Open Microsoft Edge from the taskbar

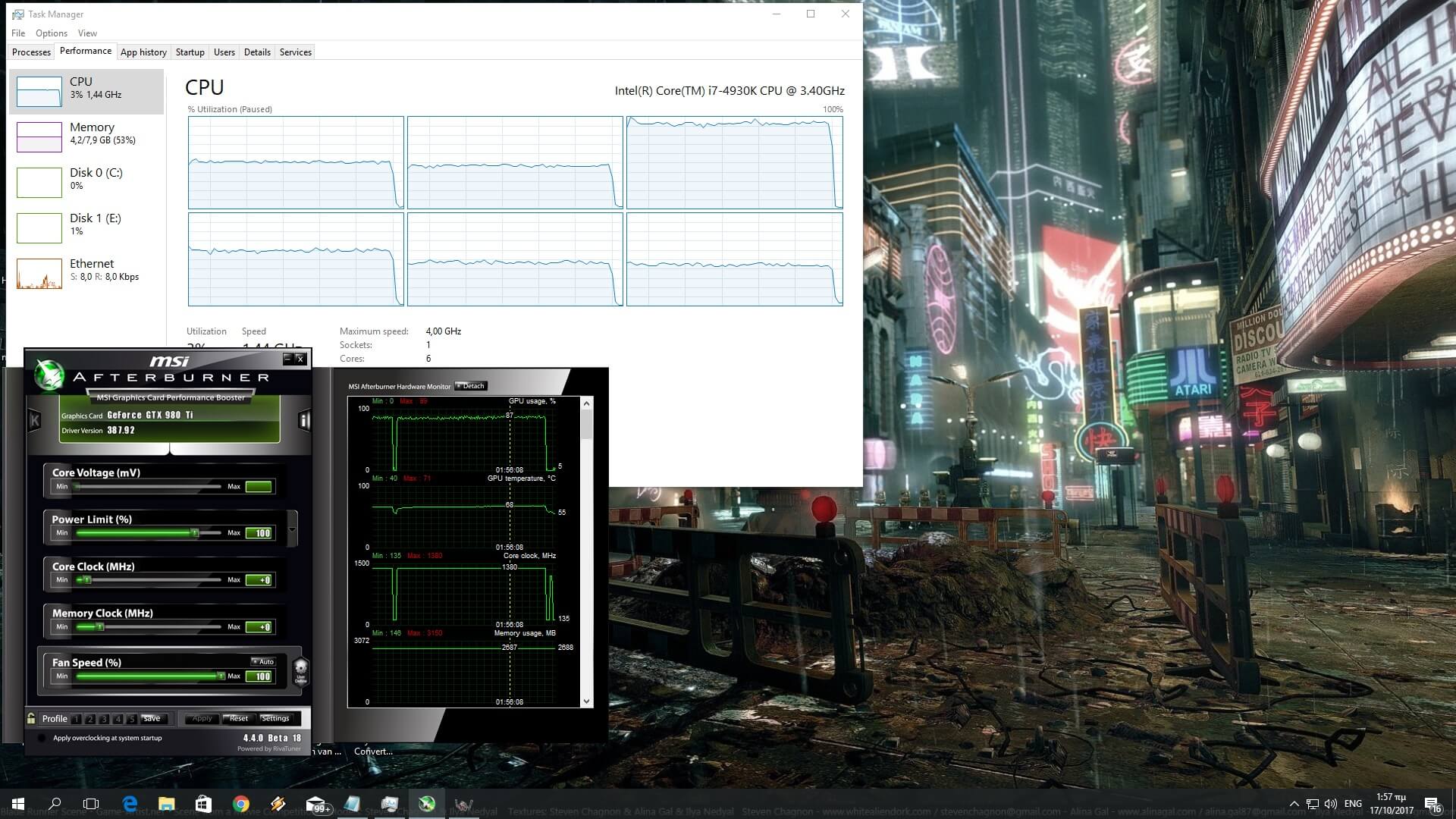click(x=130, y=804)
